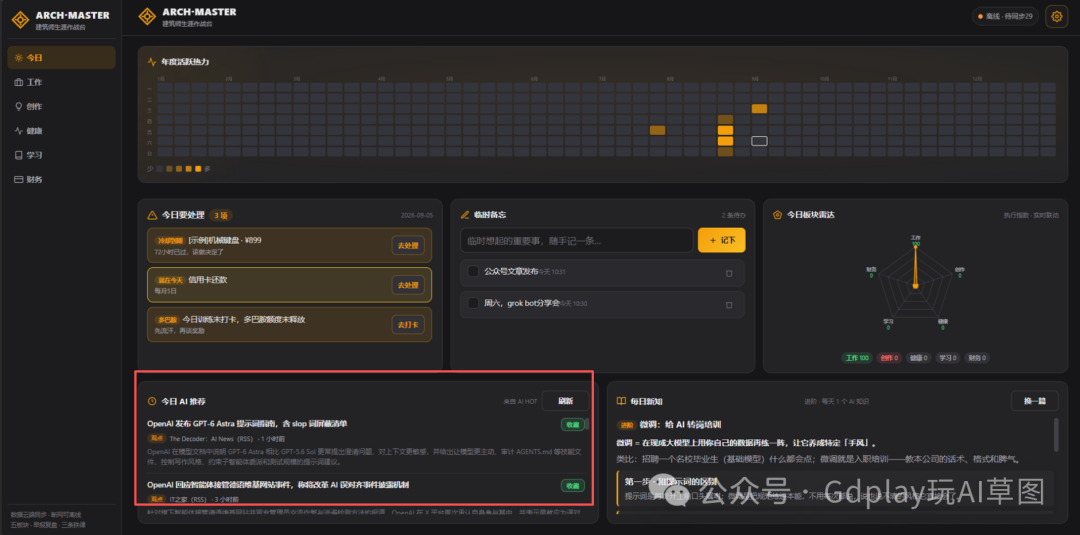
Task: Focus the 临时想起的重要事 memo input field
Action: point(577,240)
